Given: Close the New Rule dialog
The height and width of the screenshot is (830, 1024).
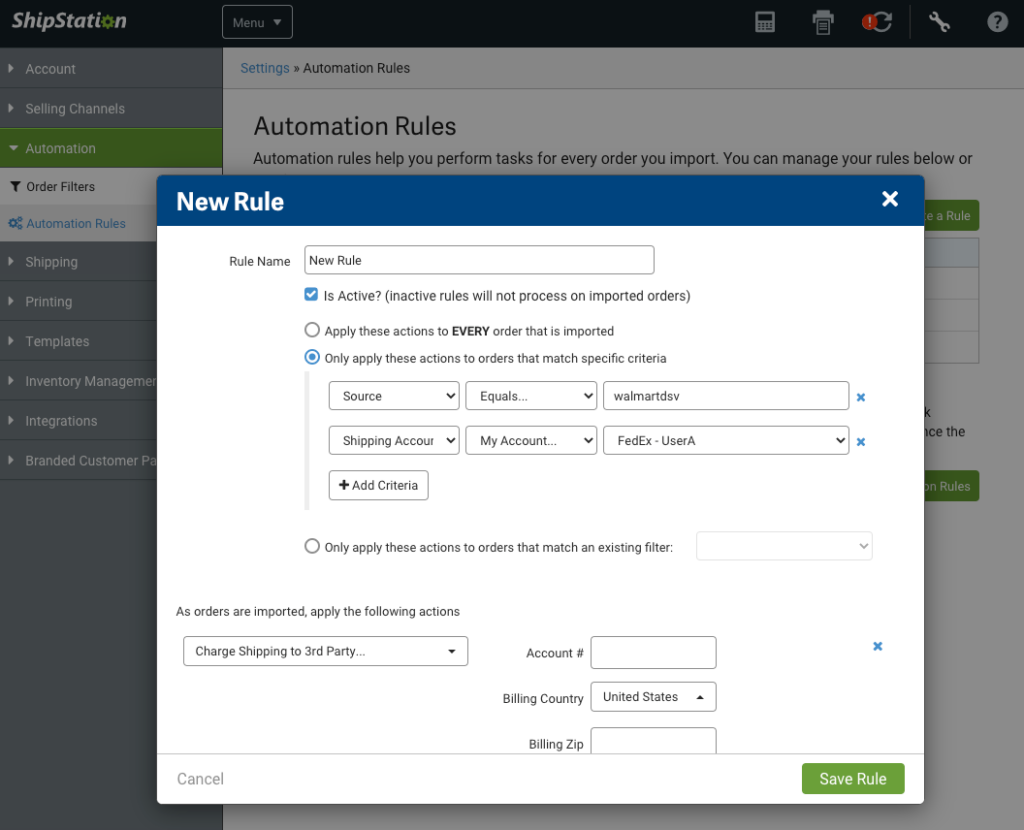Looking at the screenshot, I should [889, 199].
